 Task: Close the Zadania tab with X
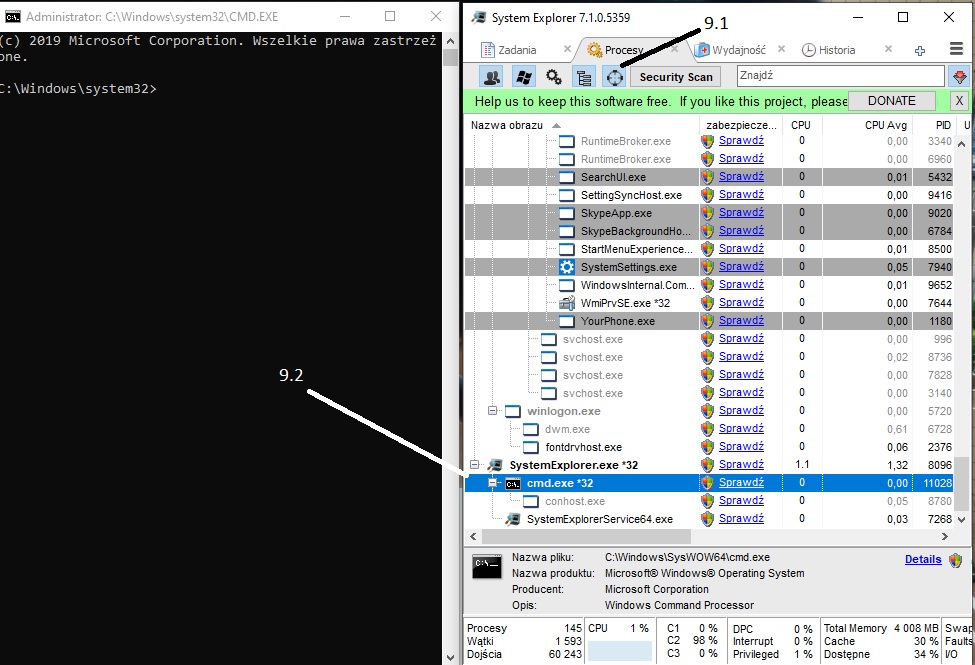567,49
